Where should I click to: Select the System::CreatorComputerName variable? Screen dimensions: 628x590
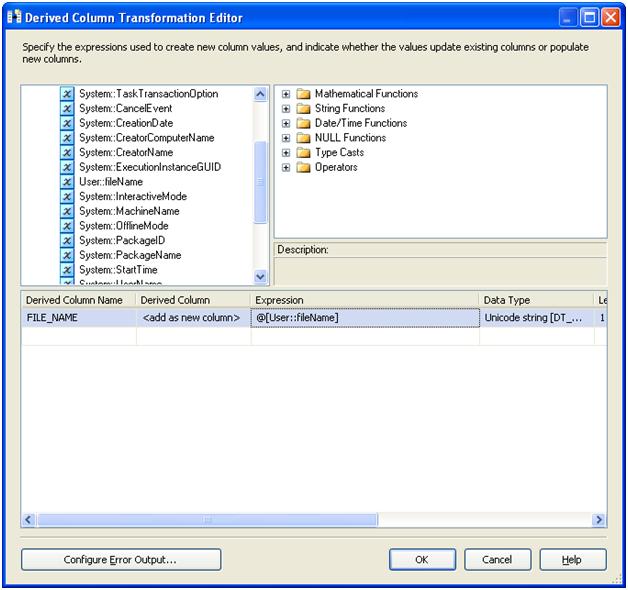[147, 138]
